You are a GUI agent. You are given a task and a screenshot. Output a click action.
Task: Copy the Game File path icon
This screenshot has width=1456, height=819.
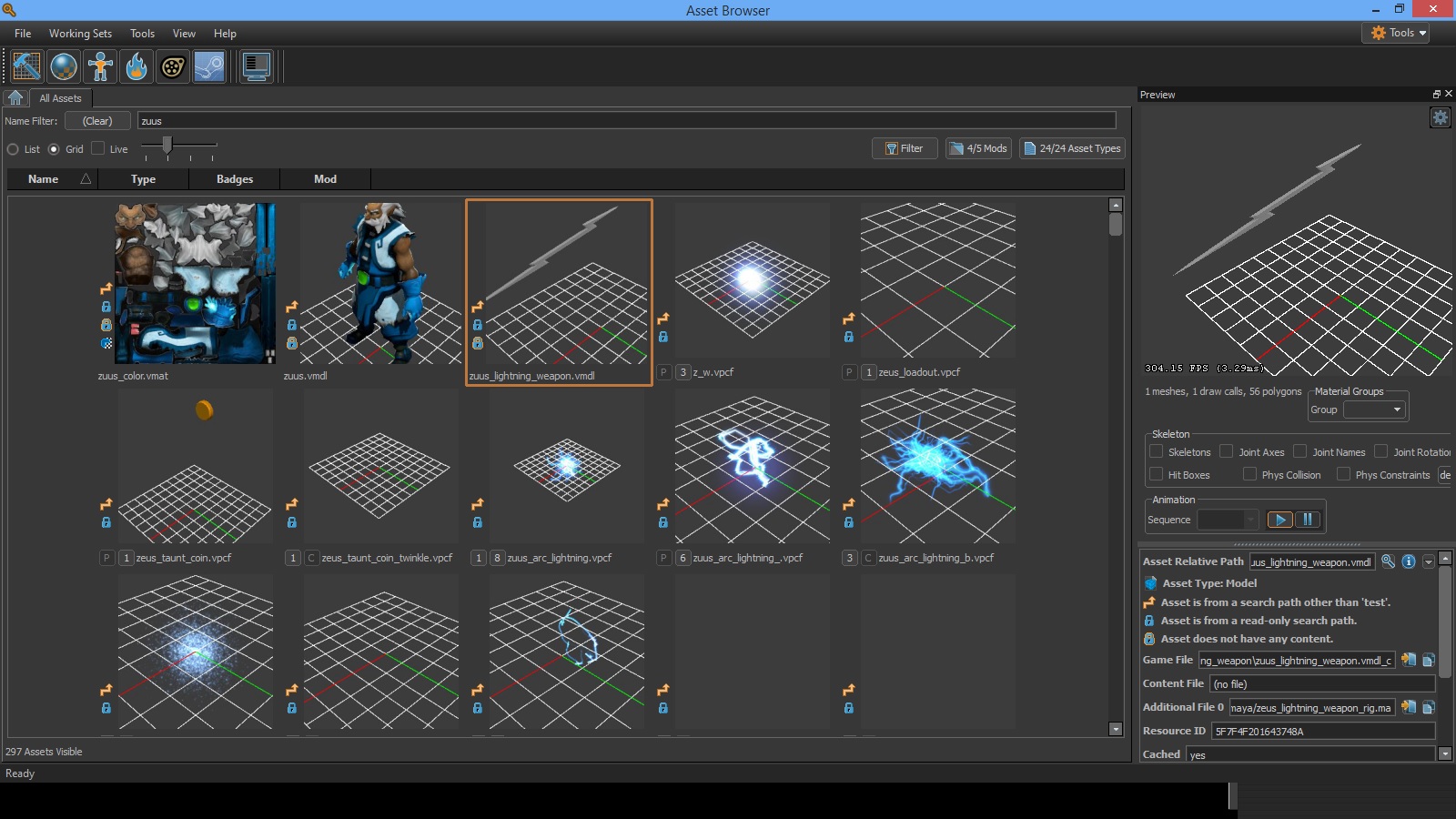point(1428,660)
